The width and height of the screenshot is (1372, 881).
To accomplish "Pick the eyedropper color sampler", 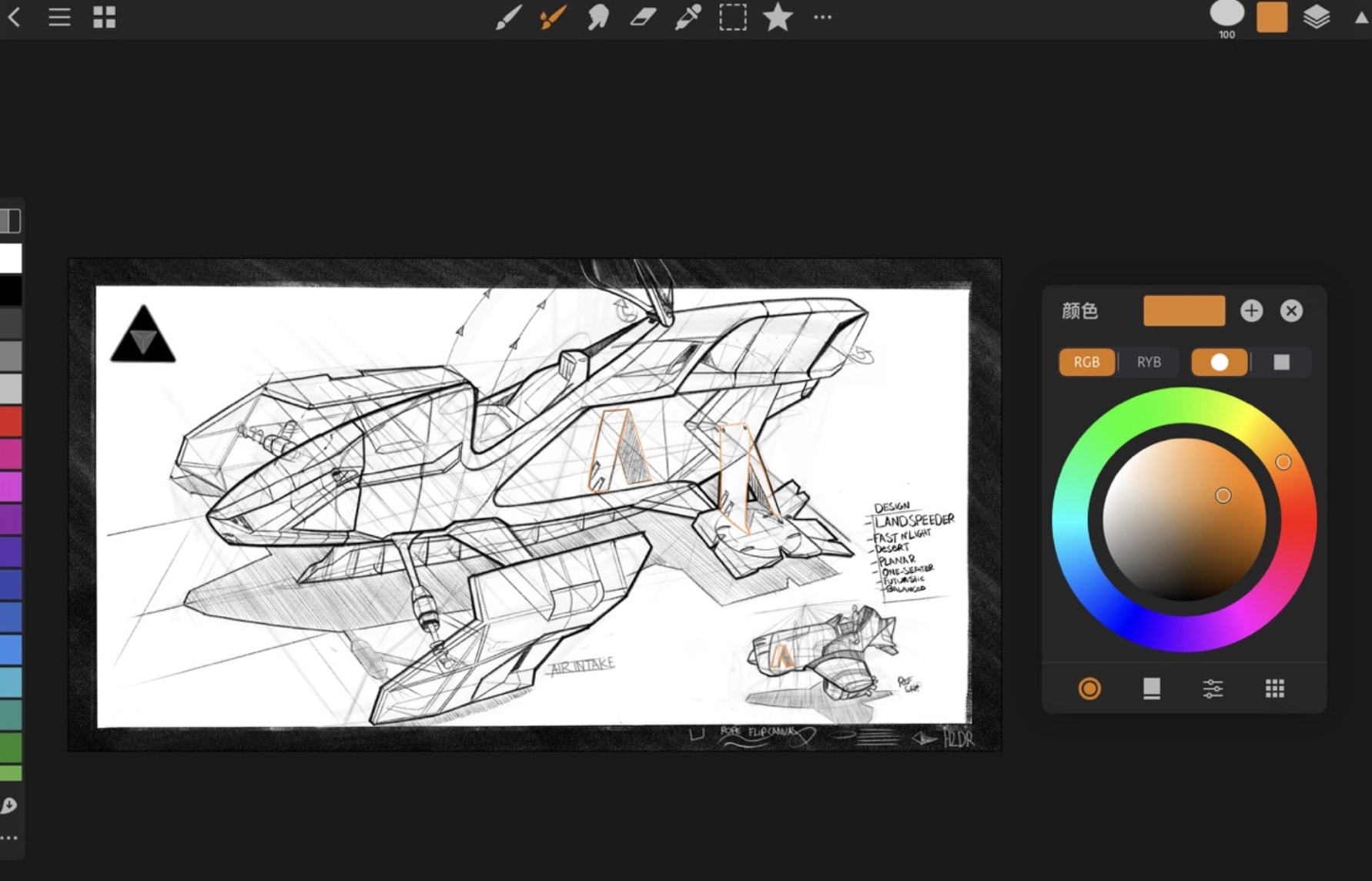I will 688,17.
